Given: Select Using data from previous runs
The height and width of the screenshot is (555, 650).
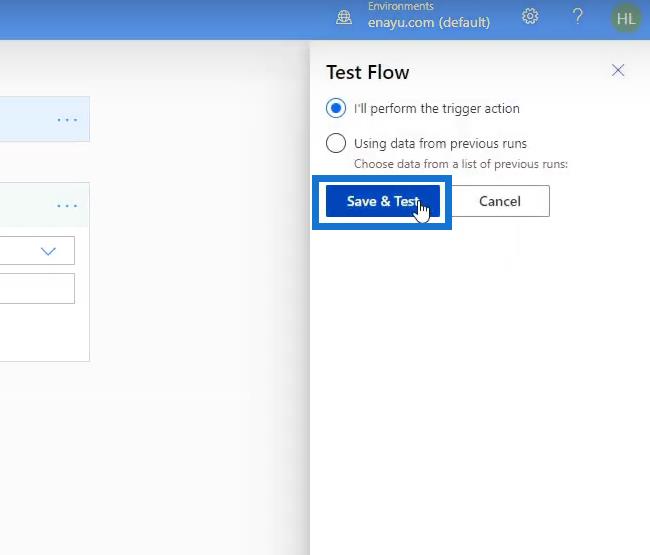Looking at the screenshot, I should coord(336,143).
